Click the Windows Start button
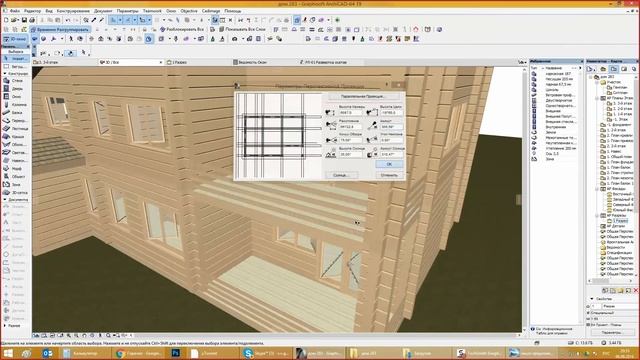This screenshot has width=640, height=360. [x=7, y=353]
